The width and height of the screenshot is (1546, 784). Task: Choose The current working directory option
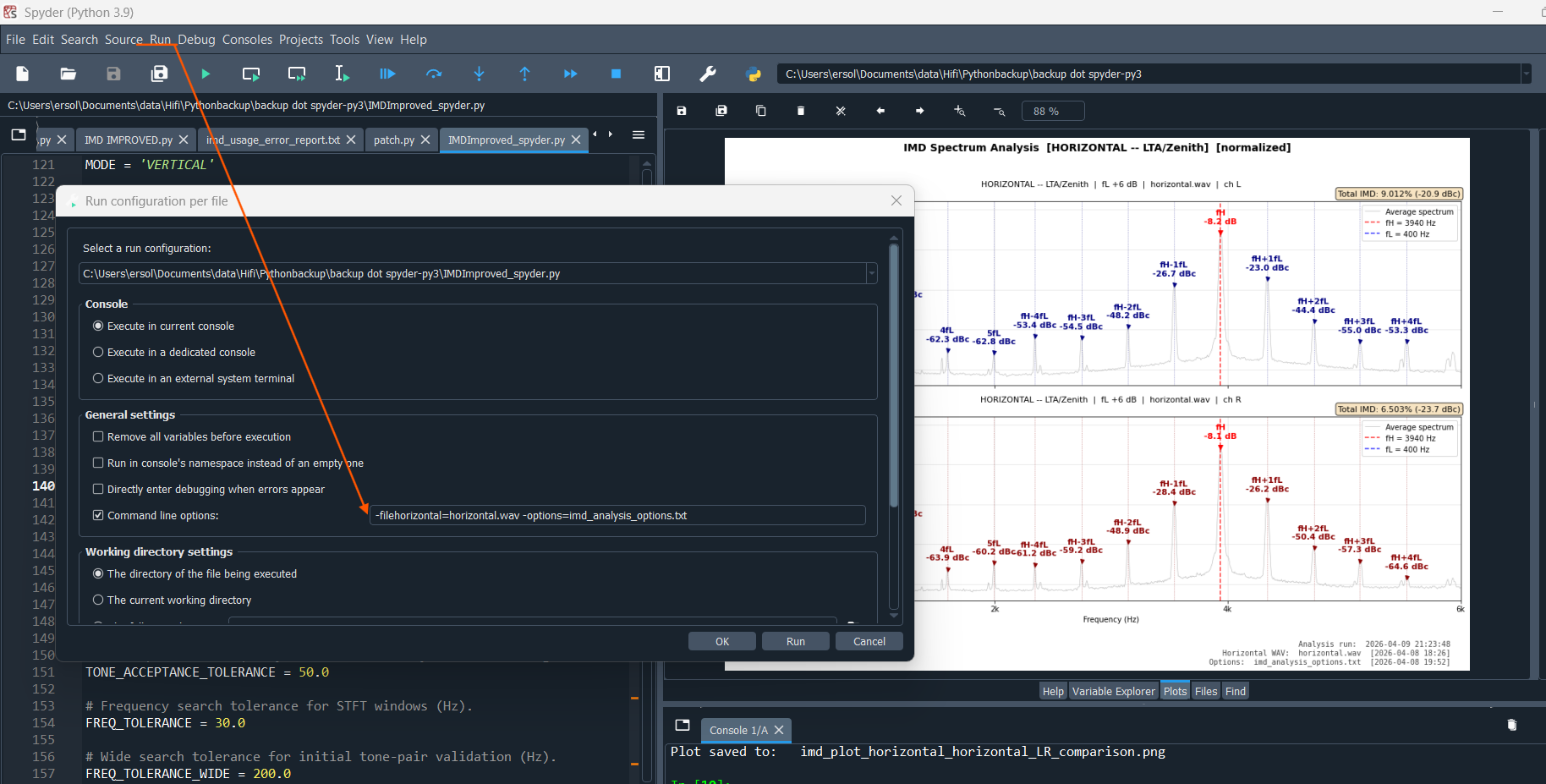(98, 600)
